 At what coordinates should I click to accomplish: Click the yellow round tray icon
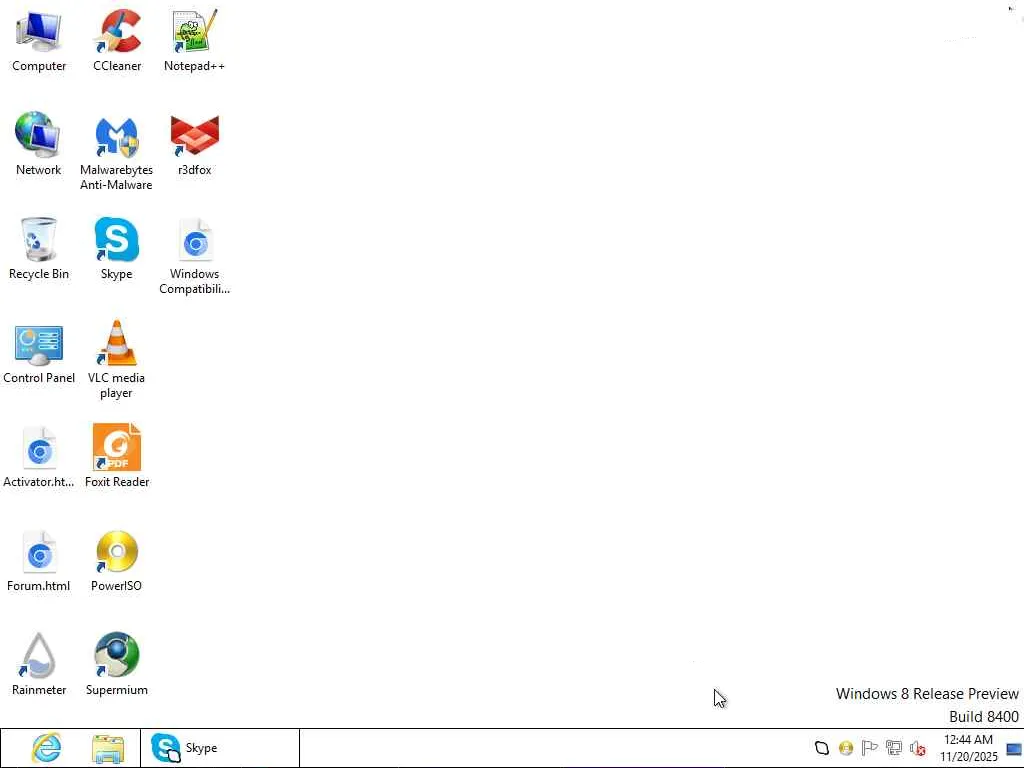coord(846,748)
